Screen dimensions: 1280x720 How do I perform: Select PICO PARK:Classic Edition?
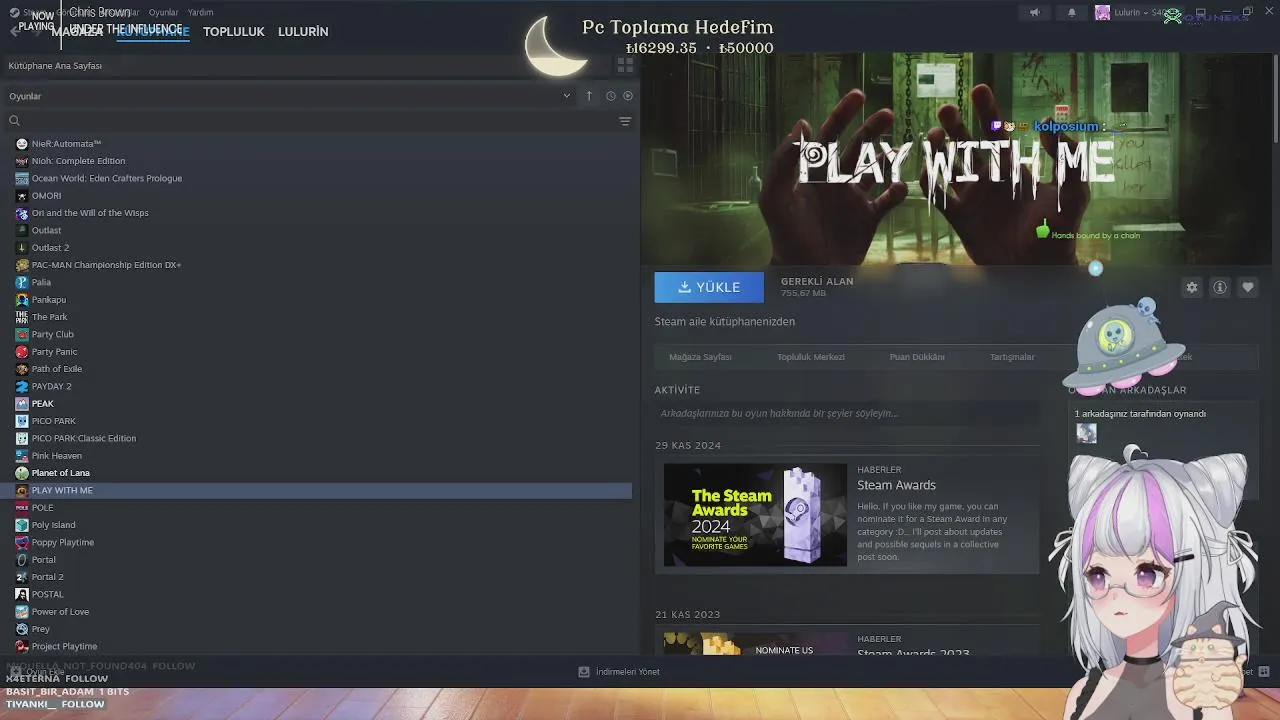tap(84, 438)
